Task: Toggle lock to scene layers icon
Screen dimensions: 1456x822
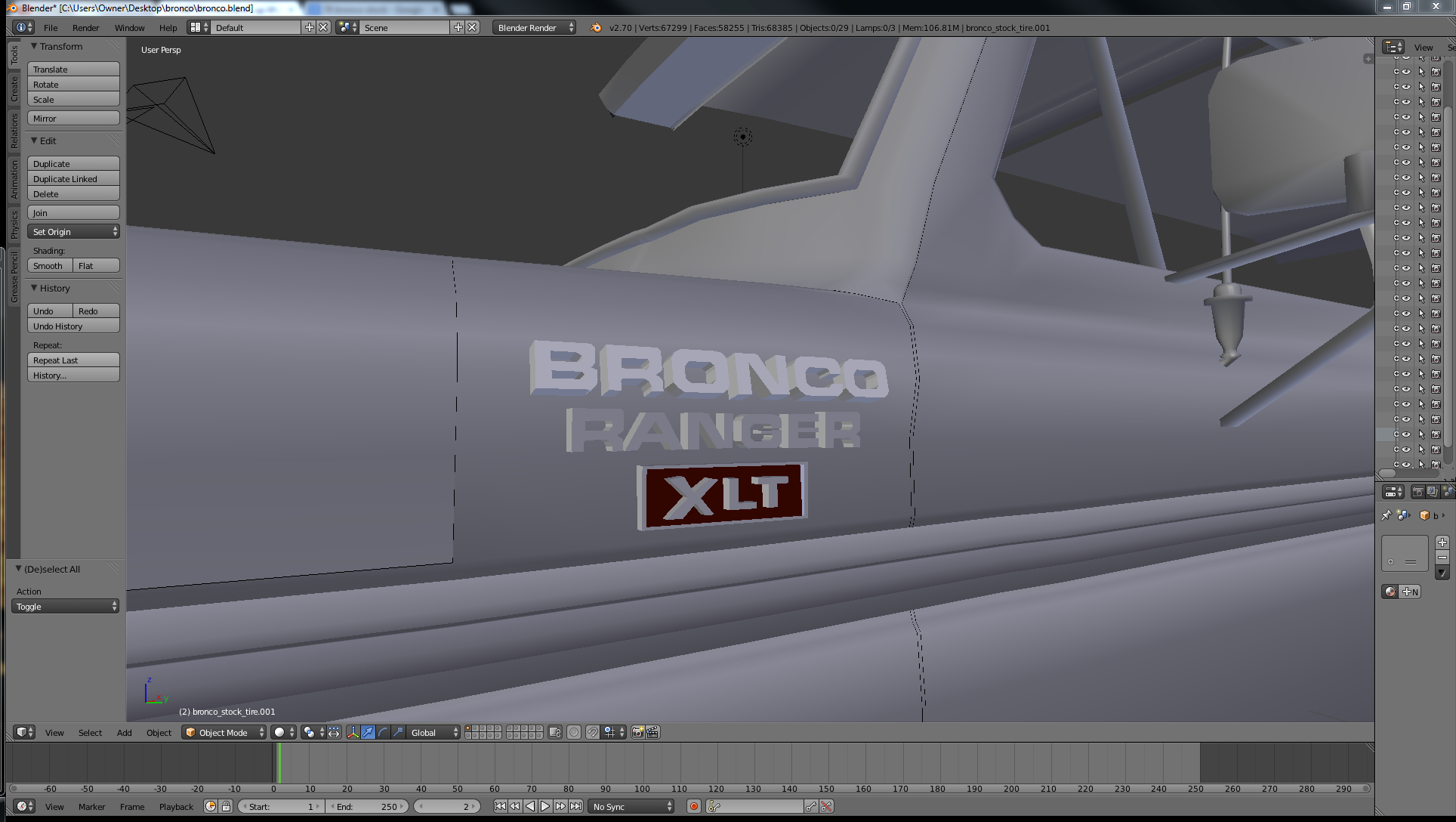Action: coord(555,733)
